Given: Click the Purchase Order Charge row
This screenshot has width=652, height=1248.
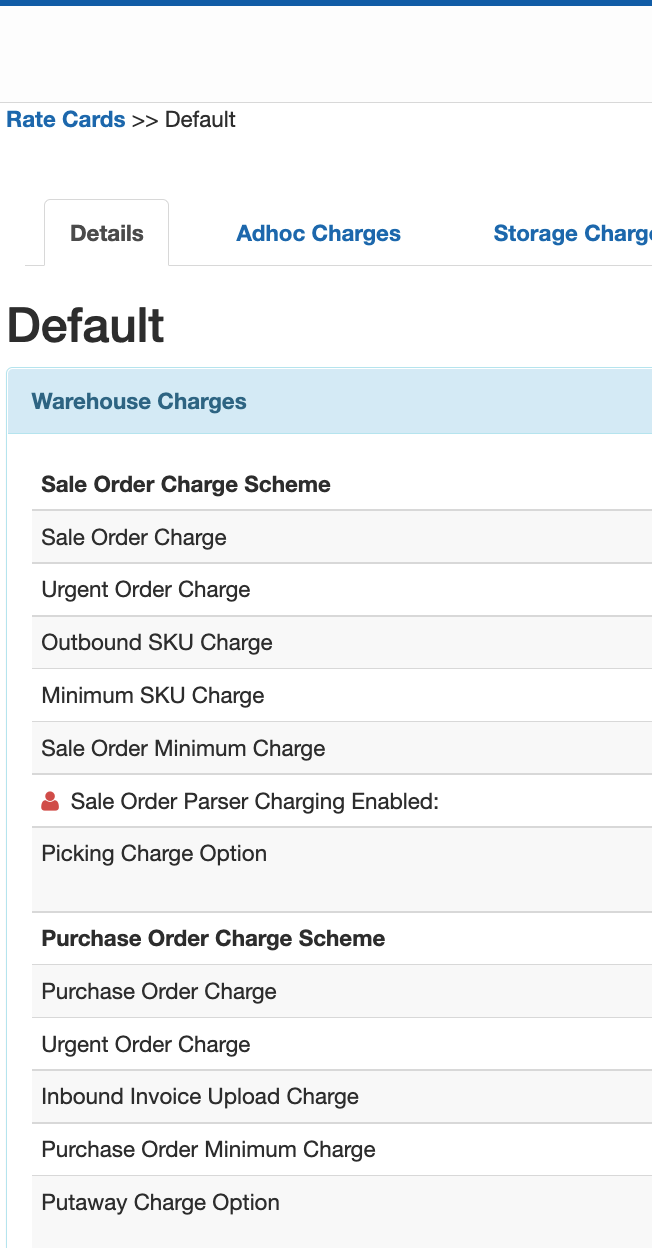Looking at the screenshot, I should click(159, 992).
